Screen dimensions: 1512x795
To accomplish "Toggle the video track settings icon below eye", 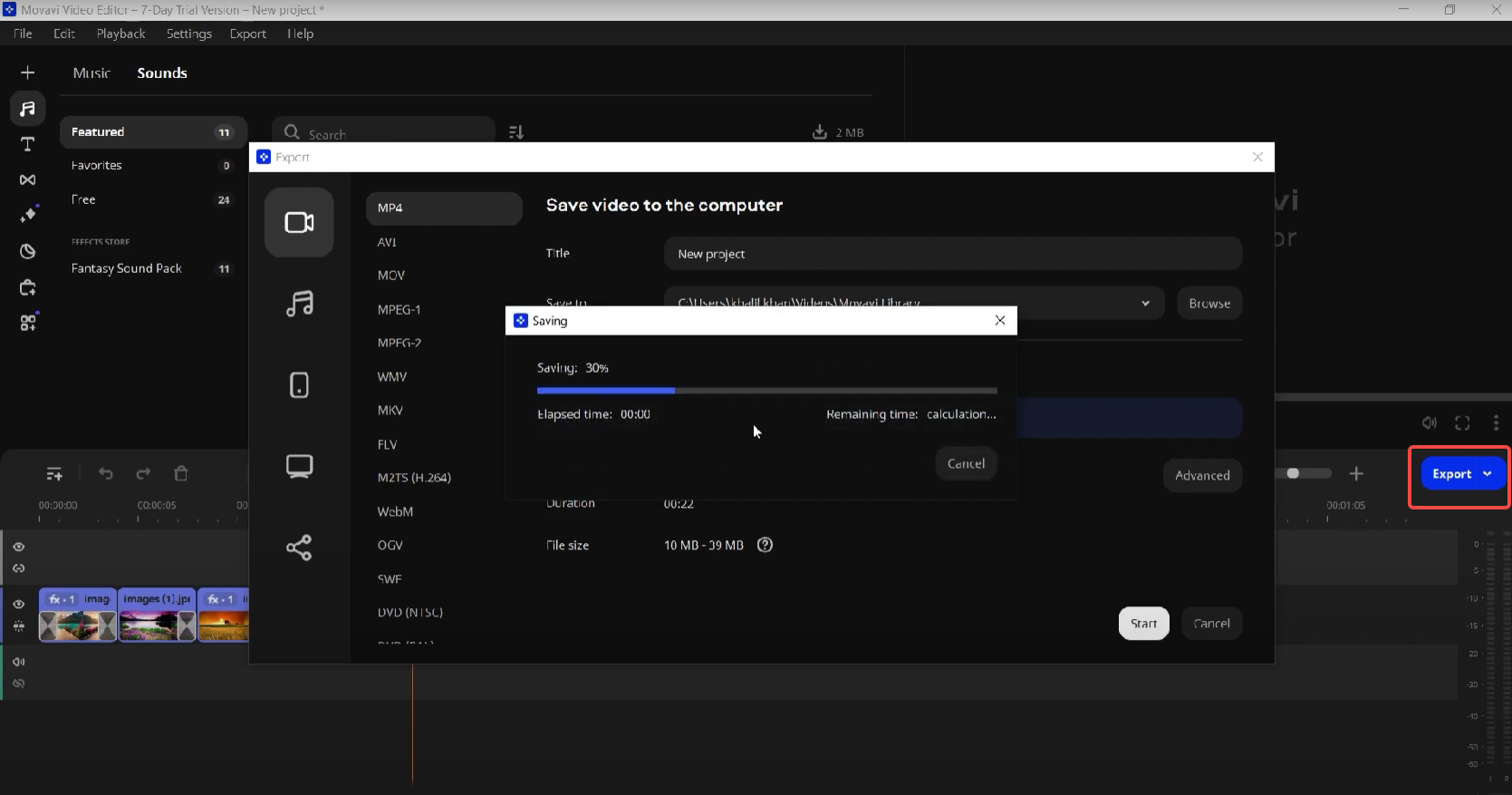I will click(19, 626).
